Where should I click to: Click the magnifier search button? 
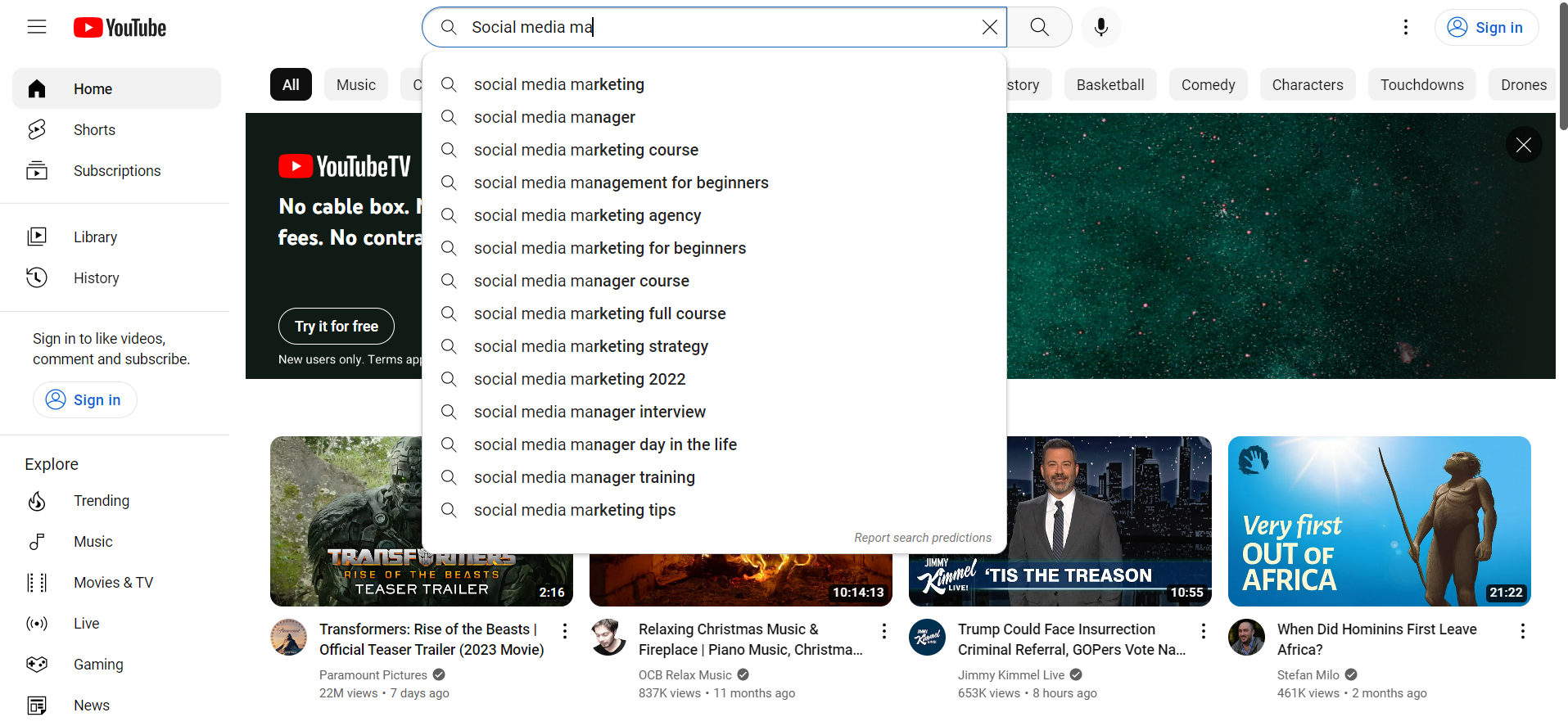coord(1039,27)
